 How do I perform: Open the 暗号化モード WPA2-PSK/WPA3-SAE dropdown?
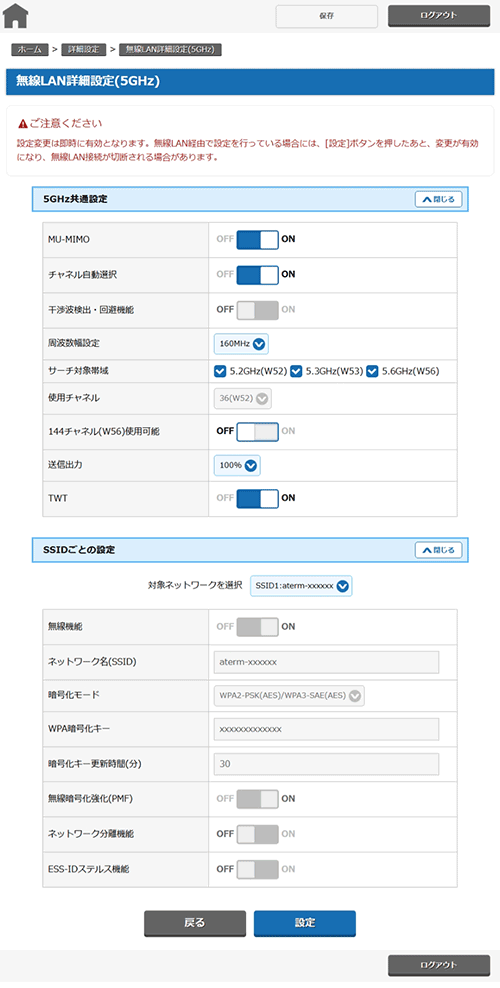point(289,696)
